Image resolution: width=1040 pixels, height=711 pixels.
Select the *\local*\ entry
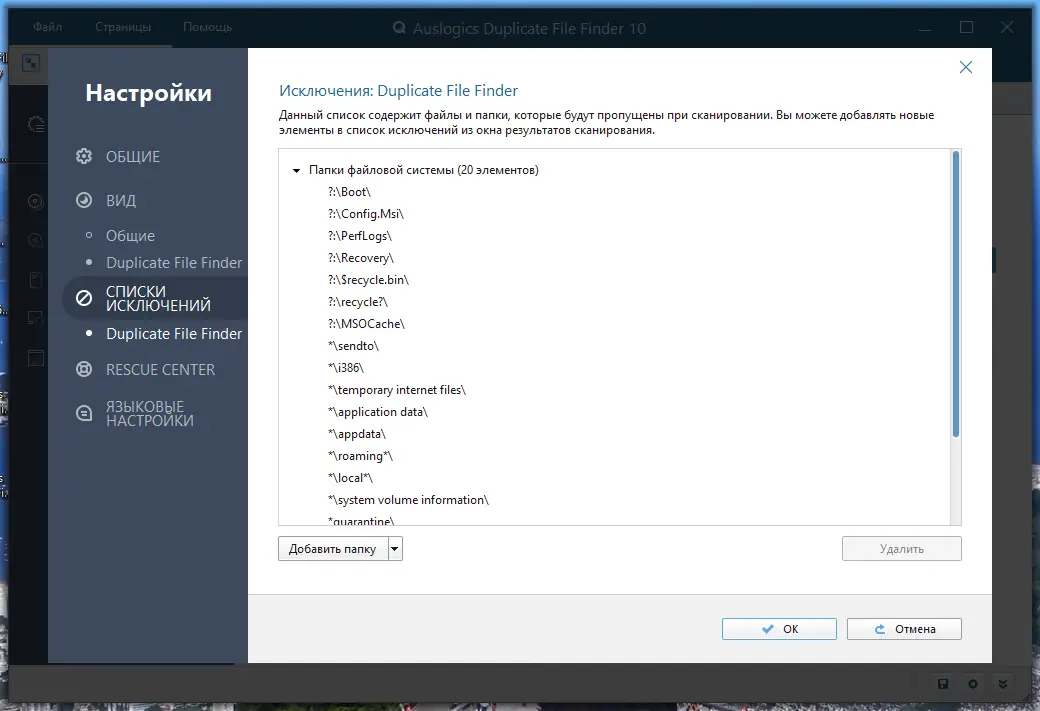click(350, 478)
